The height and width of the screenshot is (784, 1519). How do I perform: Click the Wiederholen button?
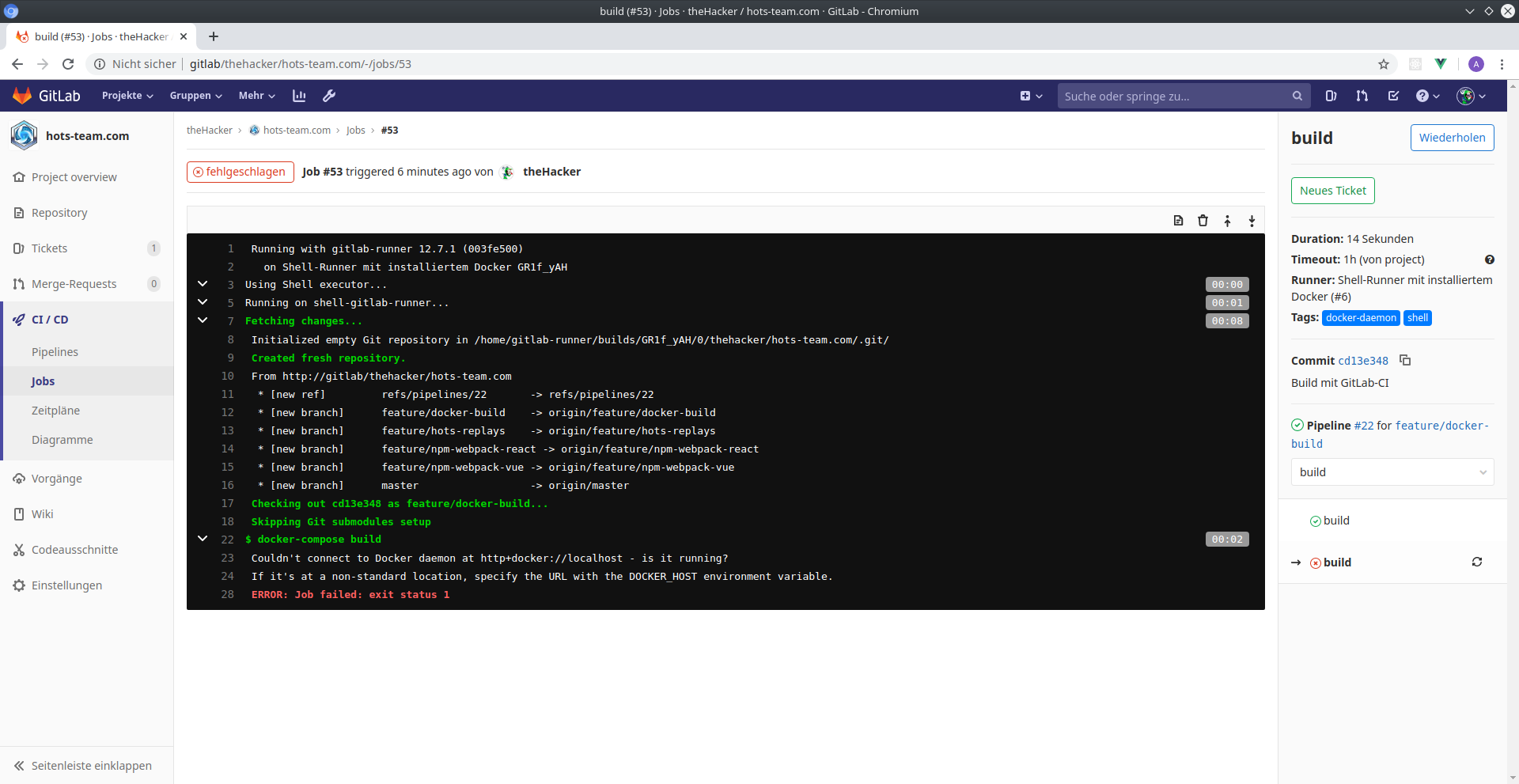1452,138
